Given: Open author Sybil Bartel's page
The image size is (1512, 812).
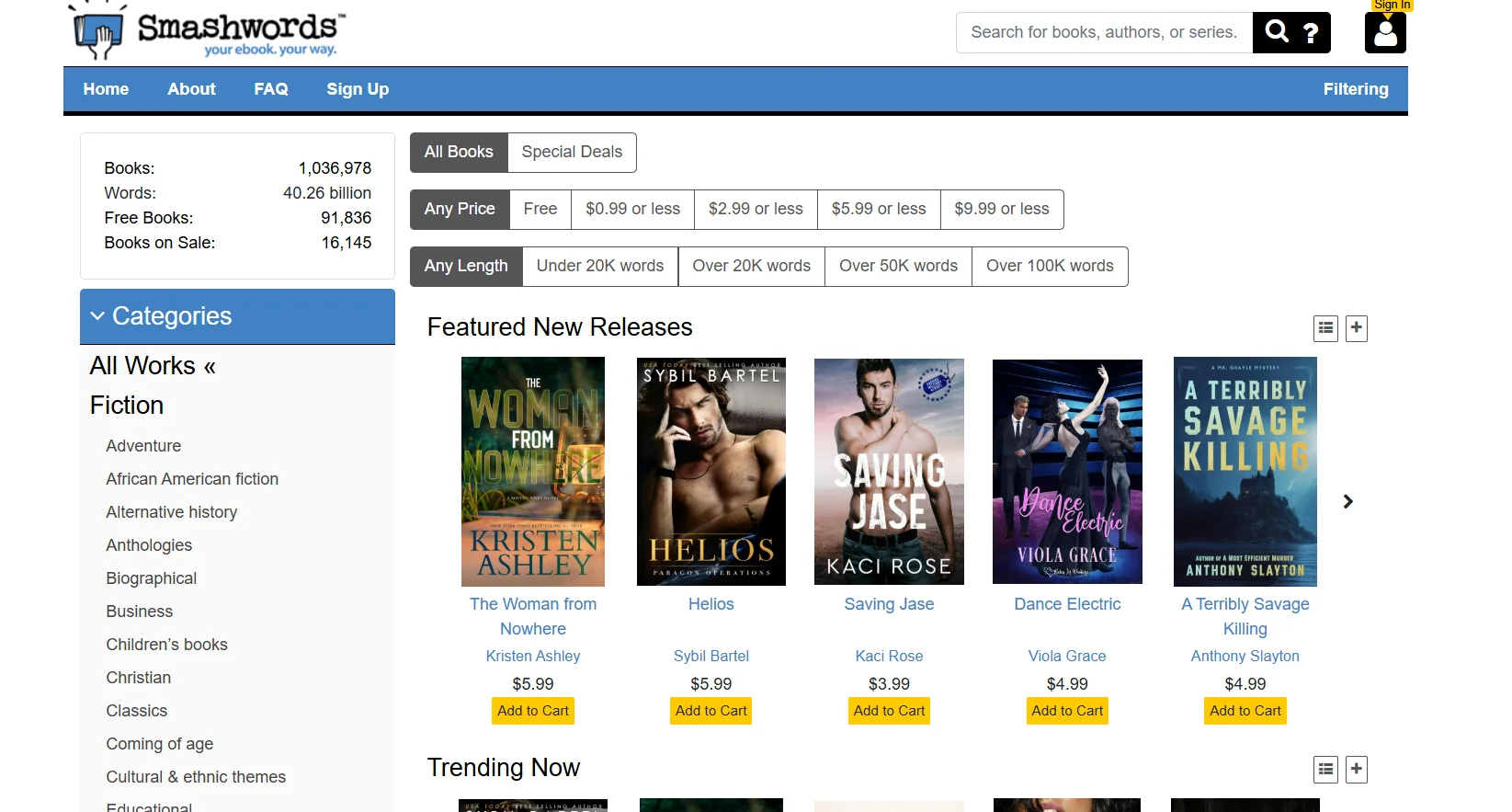Looking at the screenshot, I should coord(711,657).
